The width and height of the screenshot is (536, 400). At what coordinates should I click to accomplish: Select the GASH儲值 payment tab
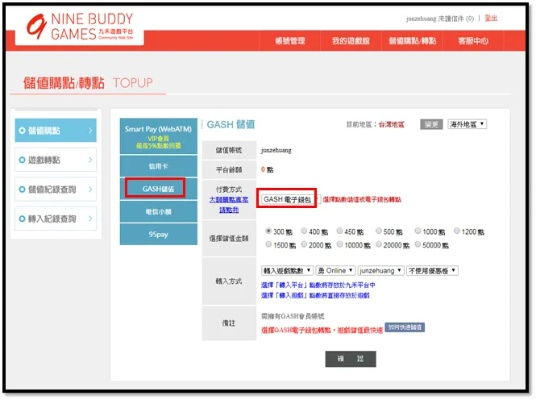(158, 188)
